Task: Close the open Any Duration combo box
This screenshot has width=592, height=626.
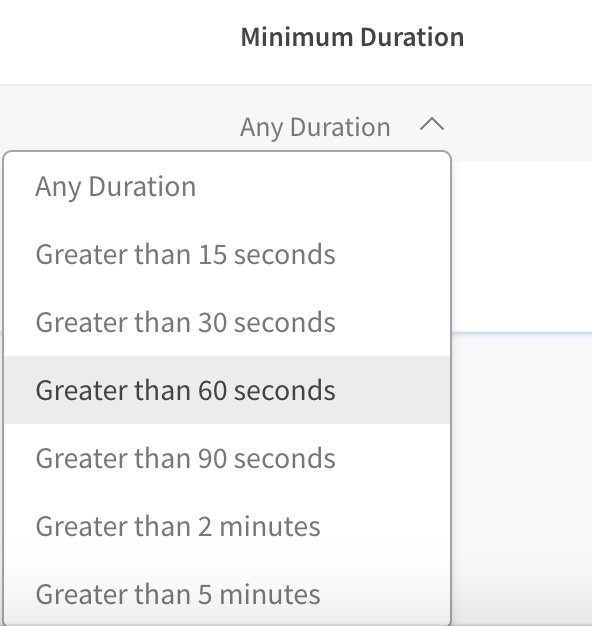Action: point(342,127)
